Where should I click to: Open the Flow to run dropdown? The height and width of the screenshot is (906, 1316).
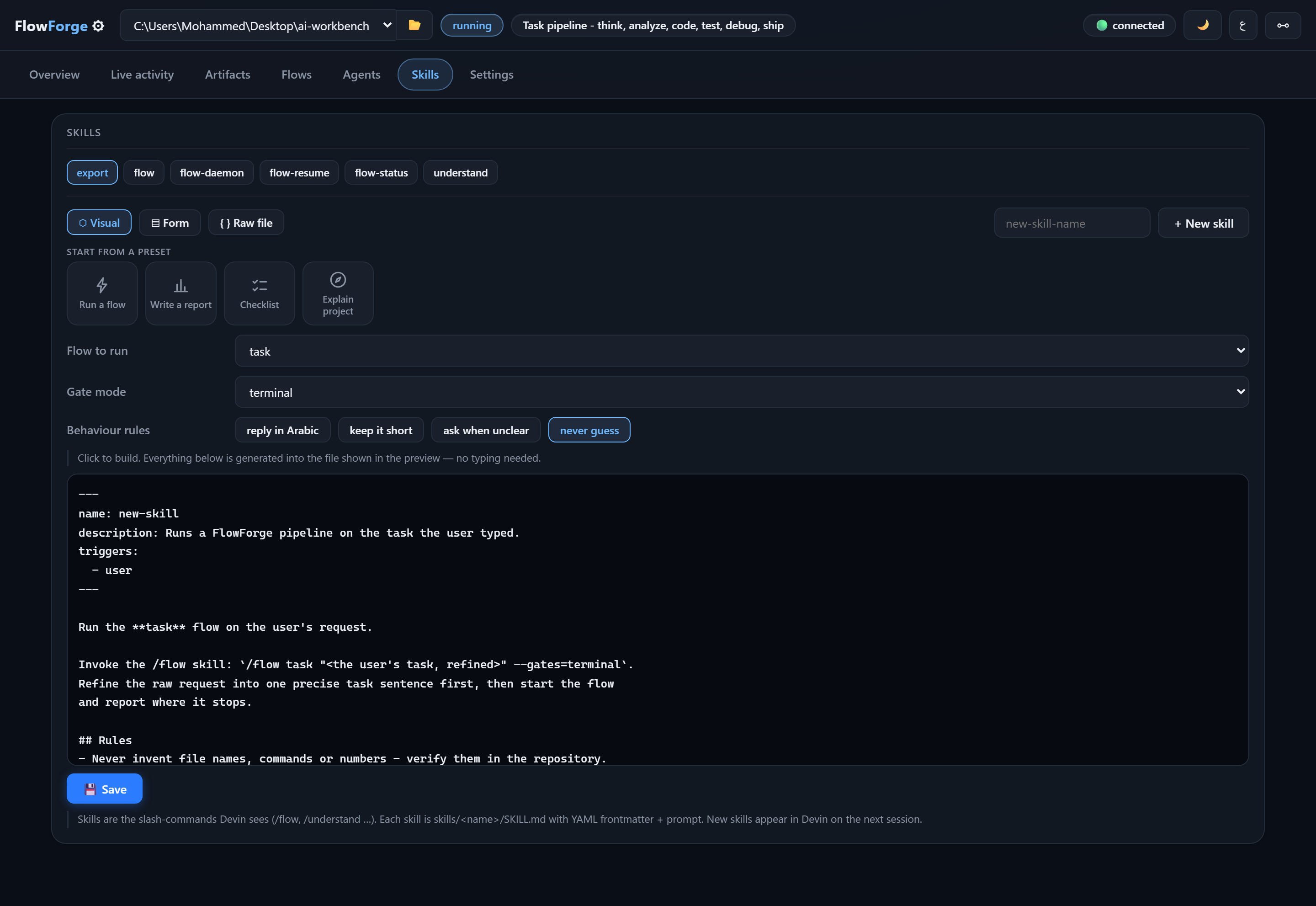(x=742, y=350)
